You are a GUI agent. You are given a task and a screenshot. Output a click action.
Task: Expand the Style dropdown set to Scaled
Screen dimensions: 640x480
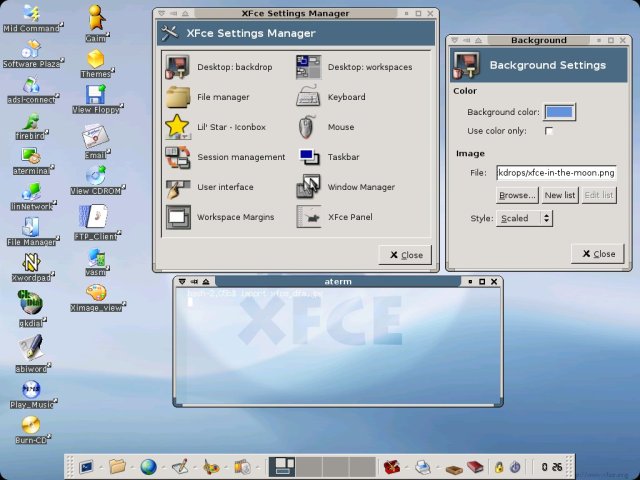coord(525,218)
